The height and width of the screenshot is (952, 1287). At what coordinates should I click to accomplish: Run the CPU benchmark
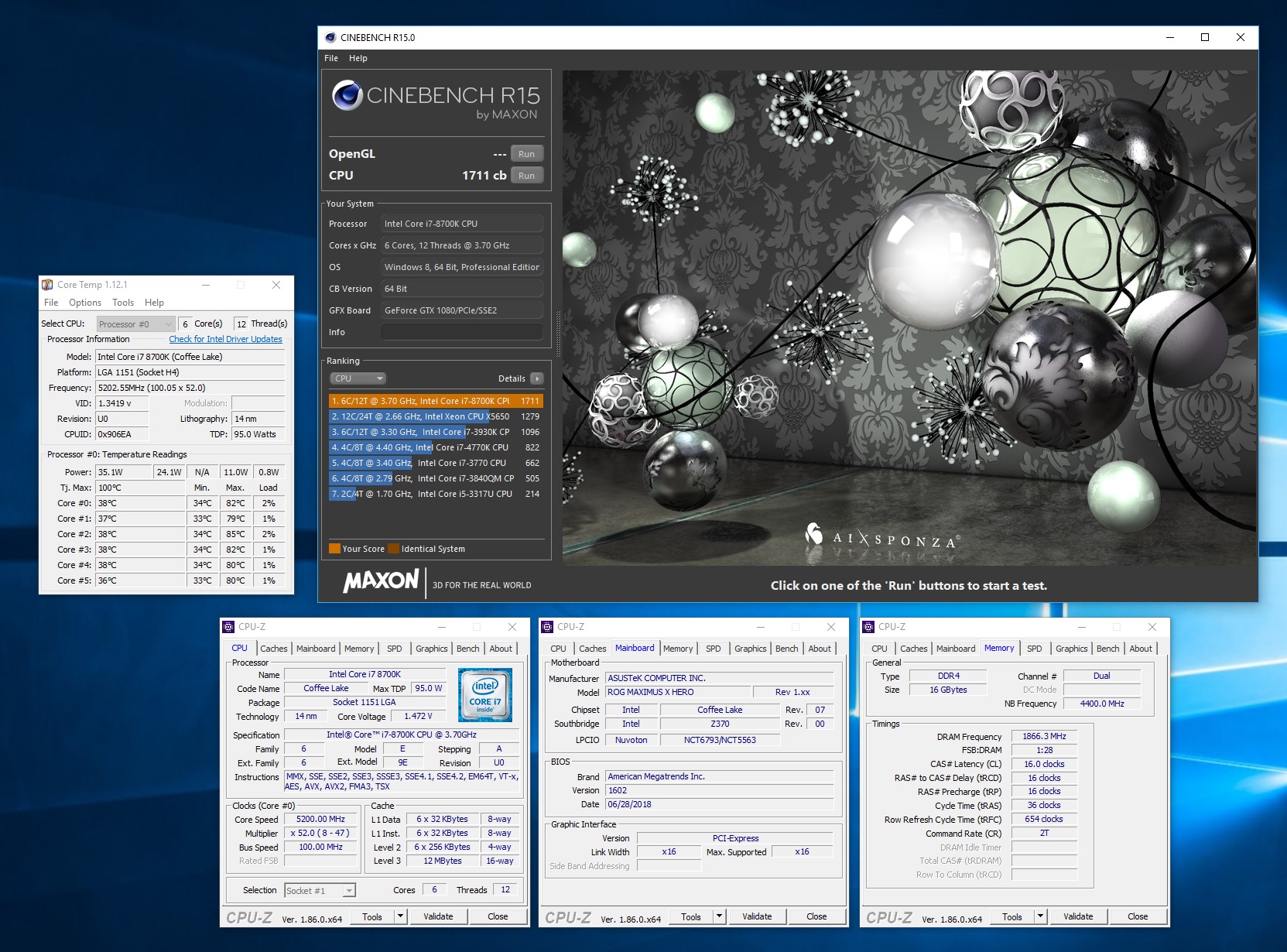tap(526, 176)
